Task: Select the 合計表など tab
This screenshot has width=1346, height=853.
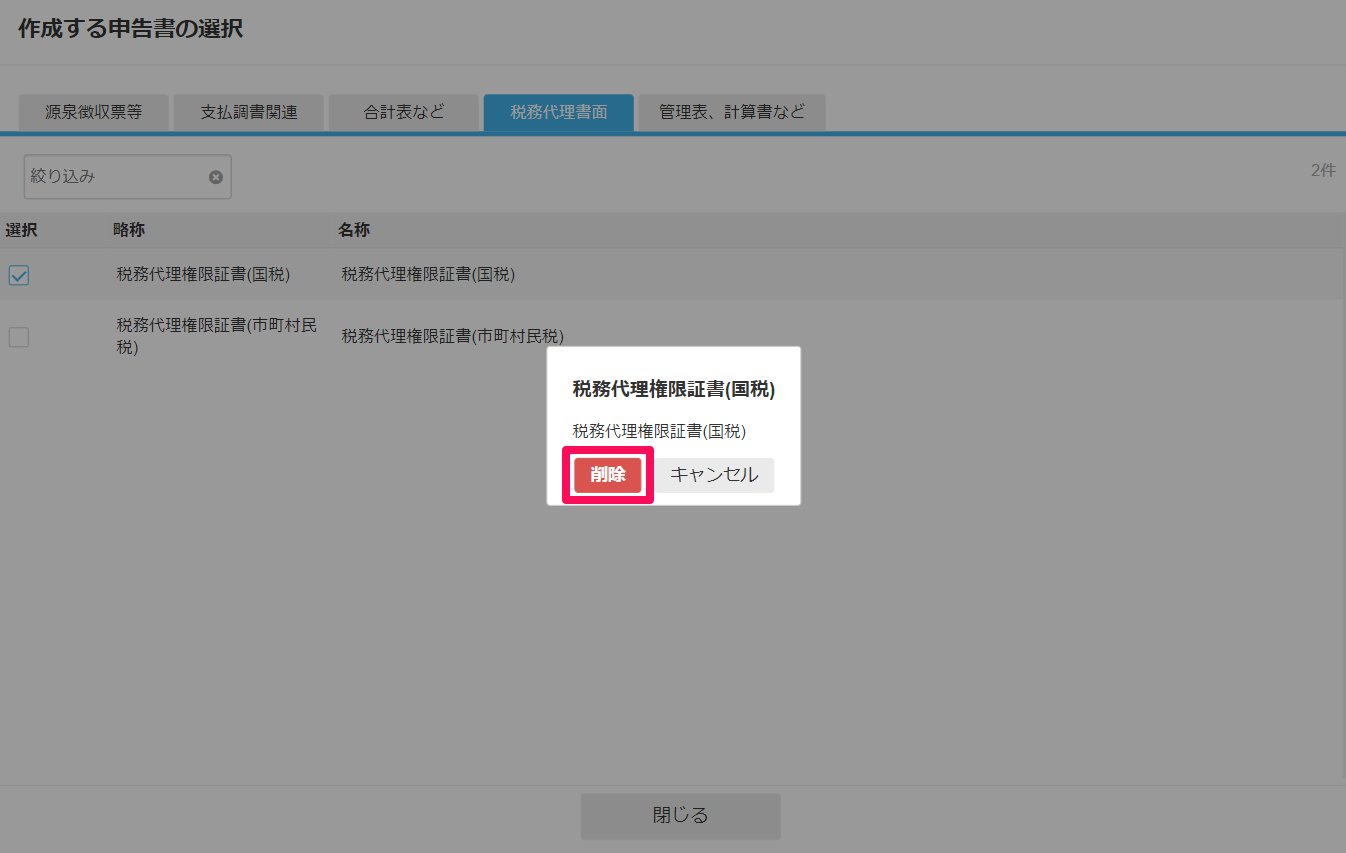Action: (x=404, y=112)
